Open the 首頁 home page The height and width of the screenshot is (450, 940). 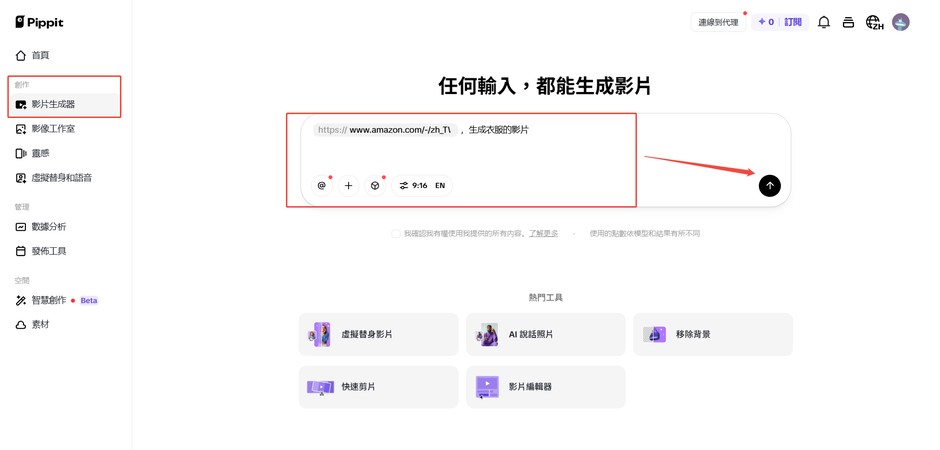click(x=65, y=55)
